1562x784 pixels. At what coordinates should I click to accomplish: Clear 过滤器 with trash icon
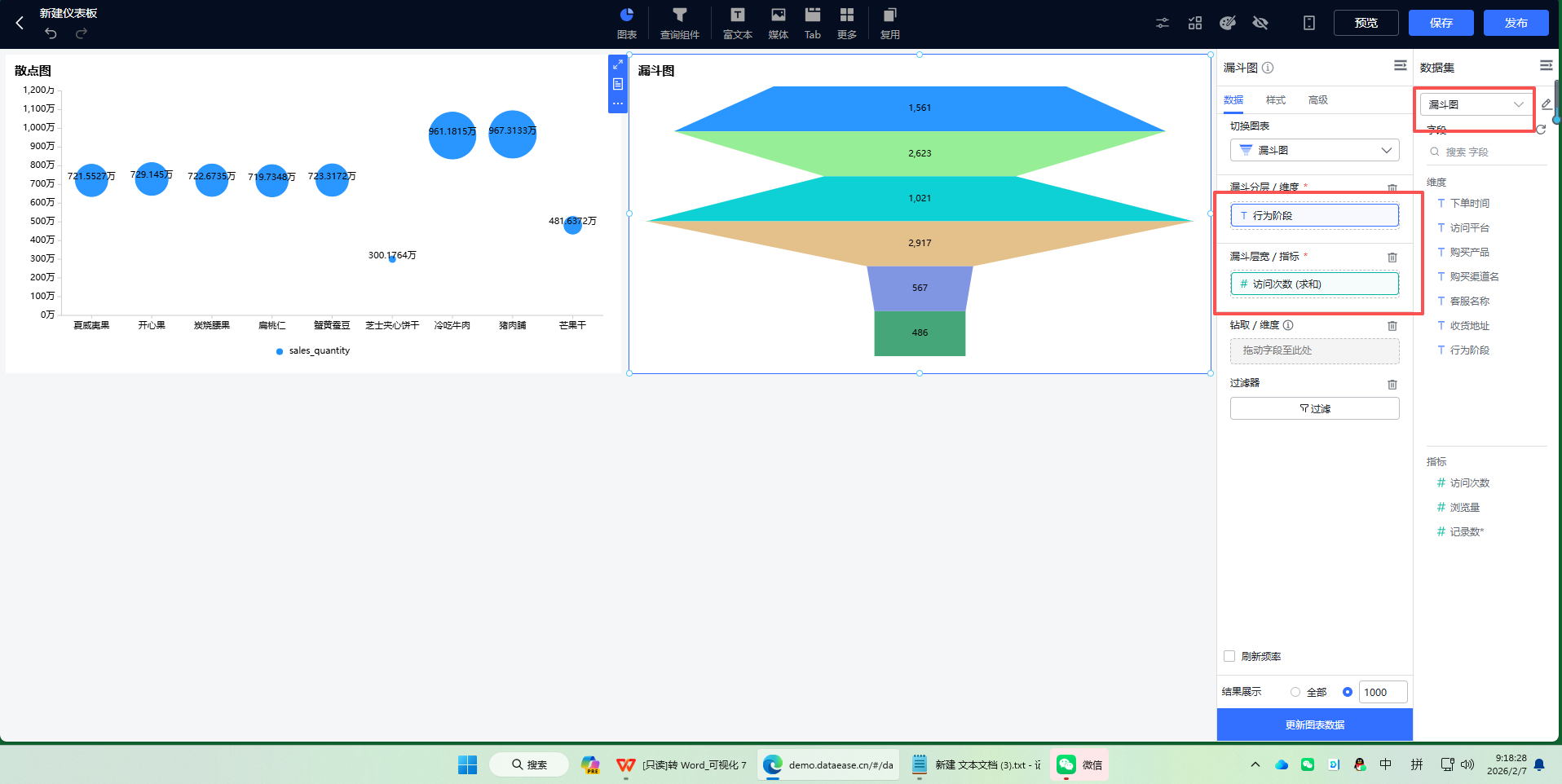[x=1392, y=384]
